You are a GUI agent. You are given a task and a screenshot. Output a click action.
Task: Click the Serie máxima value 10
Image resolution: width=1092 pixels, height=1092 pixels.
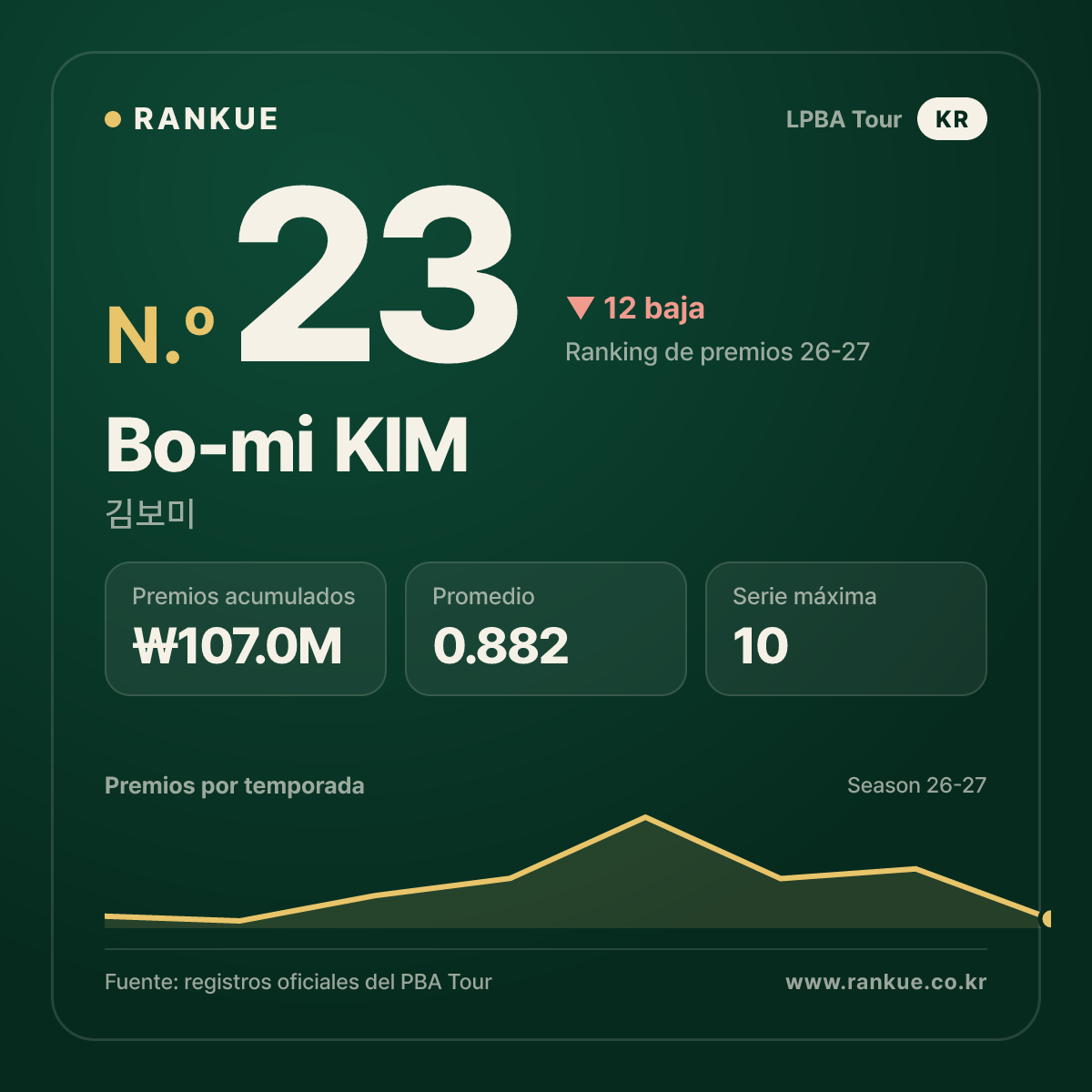click(761, 646)
